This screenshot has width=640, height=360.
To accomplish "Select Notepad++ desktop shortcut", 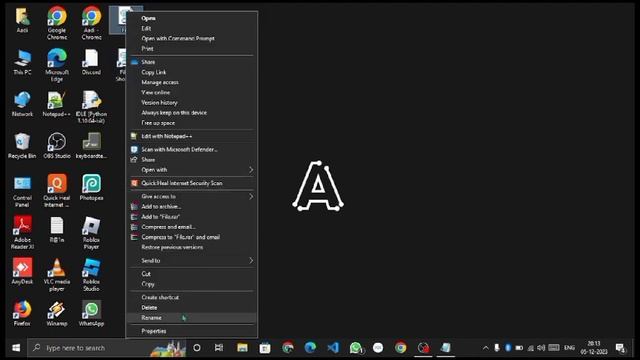I will pyautogui.click(x=57, y=104).
